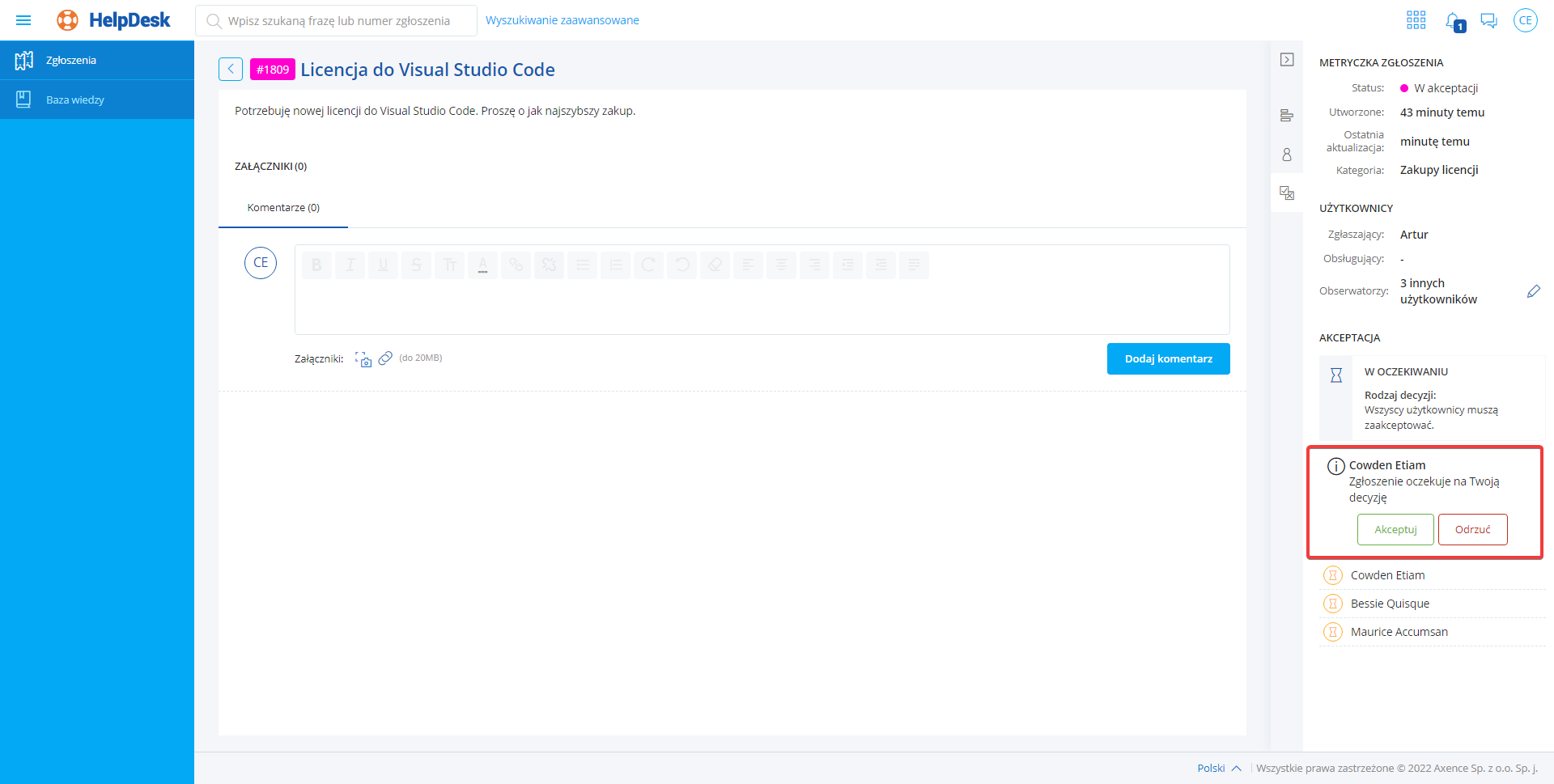Image resolution: width=1554 pixels, height=784 pixels.
Task: Edit observers with the pencil icon
Action: tap(1533, 291)
